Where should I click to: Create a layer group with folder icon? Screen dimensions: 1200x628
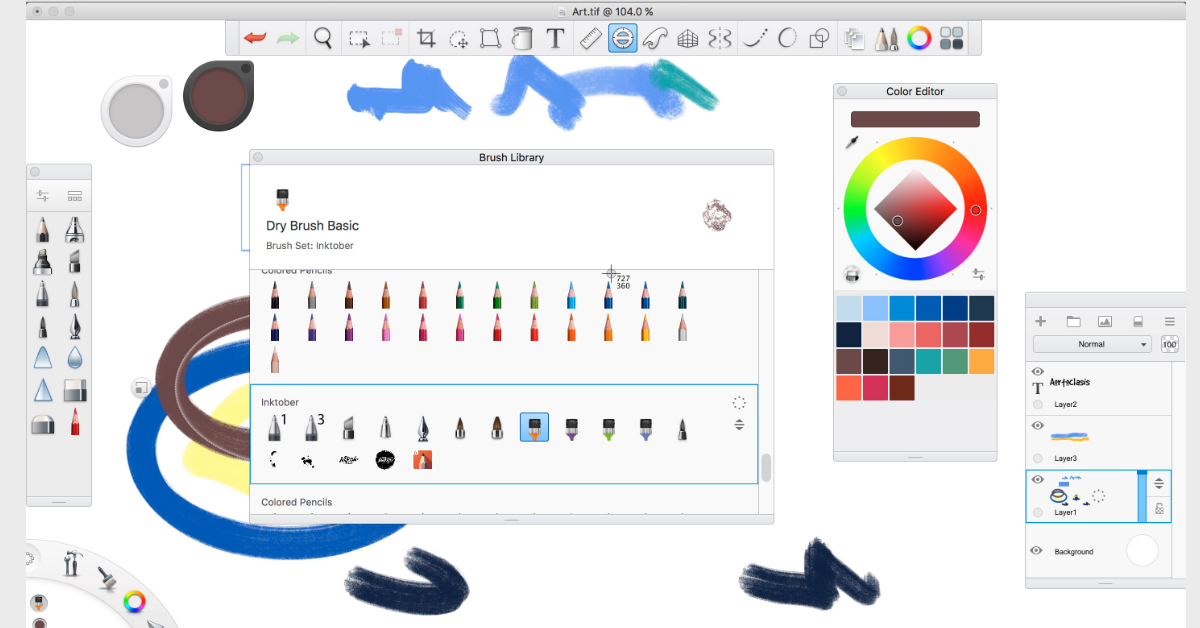click(x=1073, y=321)
